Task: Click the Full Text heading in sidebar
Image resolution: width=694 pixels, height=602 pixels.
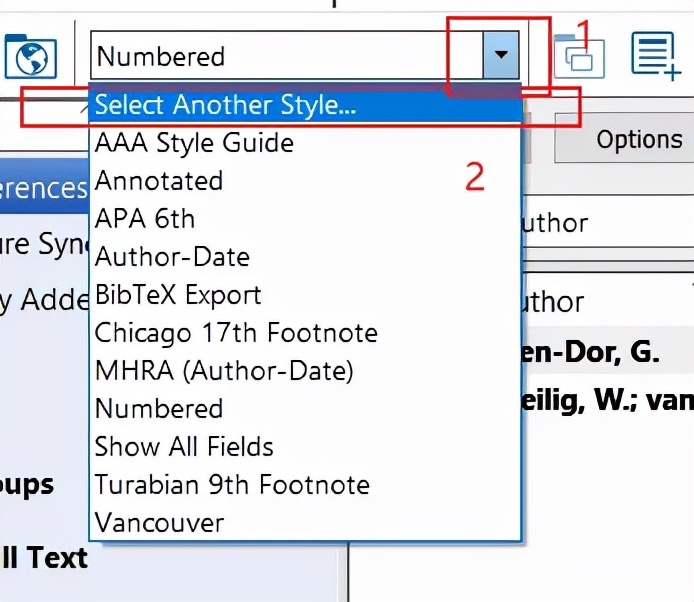Action: tap(44, 557)
